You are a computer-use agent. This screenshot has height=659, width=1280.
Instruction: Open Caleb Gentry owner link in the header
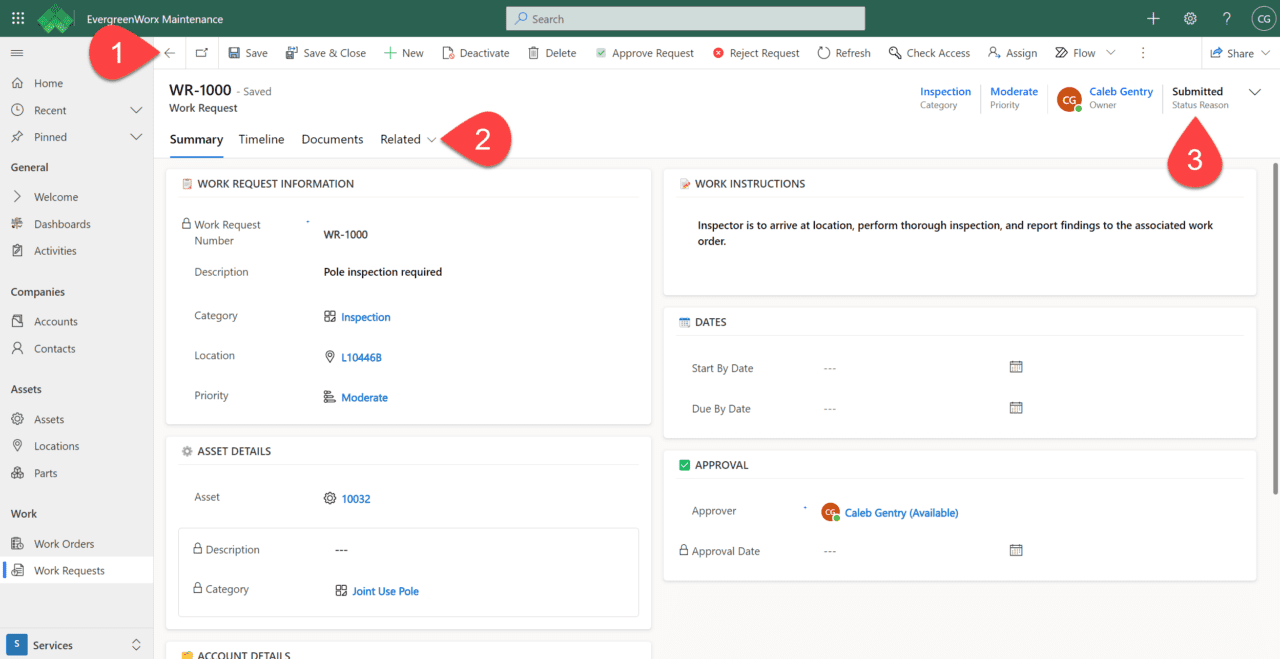coord(1121,91)
